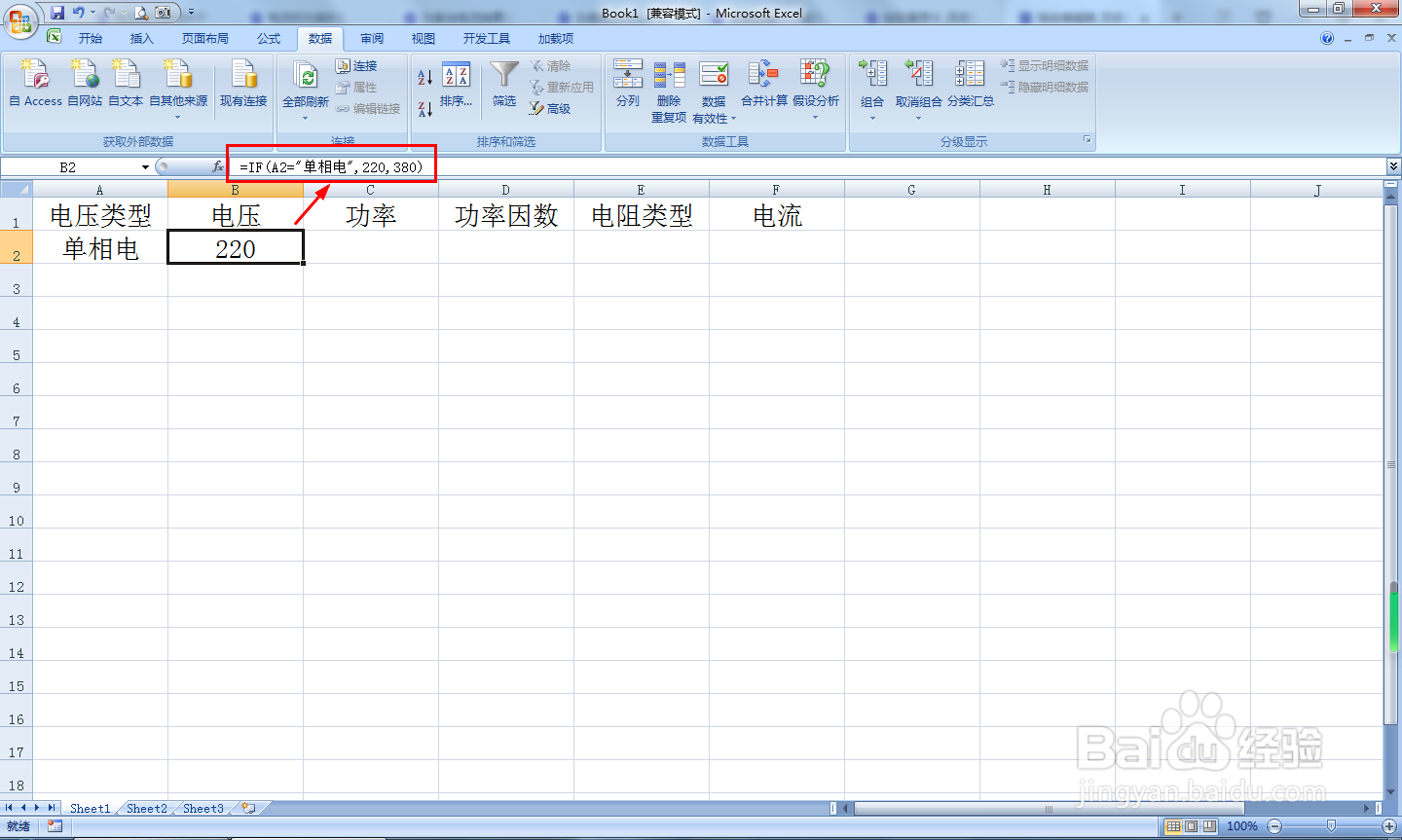The width and height of the screenshot is (1402, 840).
Task: Import data with the 自 Access icon
Action: coord(35,83)
